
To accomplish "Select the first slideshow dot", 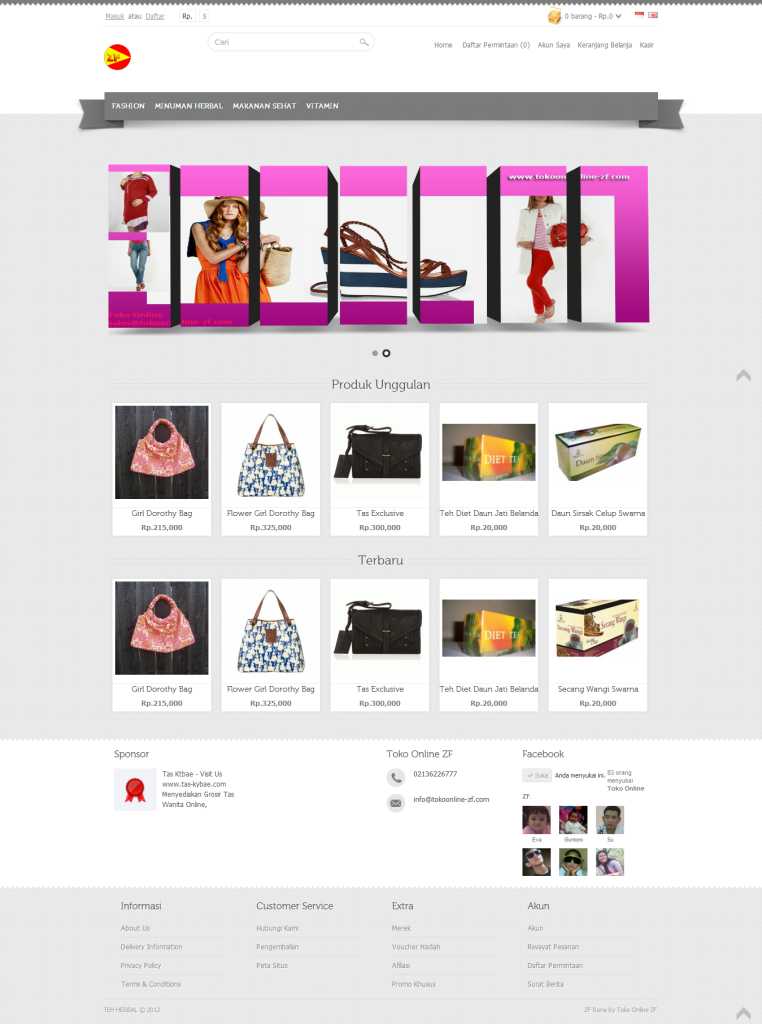I will pyautogui.click(x=375, y=353).
